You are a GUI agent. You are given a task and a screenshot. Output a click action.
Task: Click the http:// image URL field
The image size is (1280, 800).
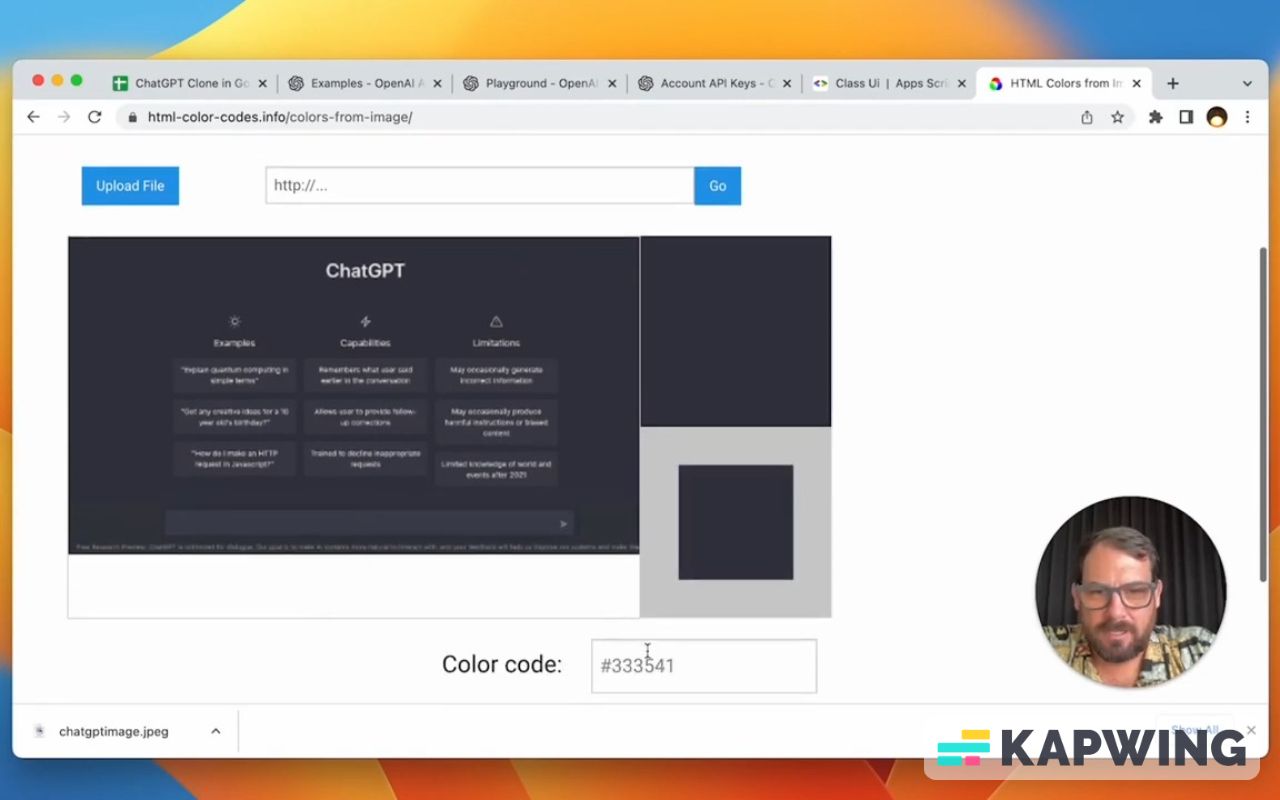click(x=480, y=186)
